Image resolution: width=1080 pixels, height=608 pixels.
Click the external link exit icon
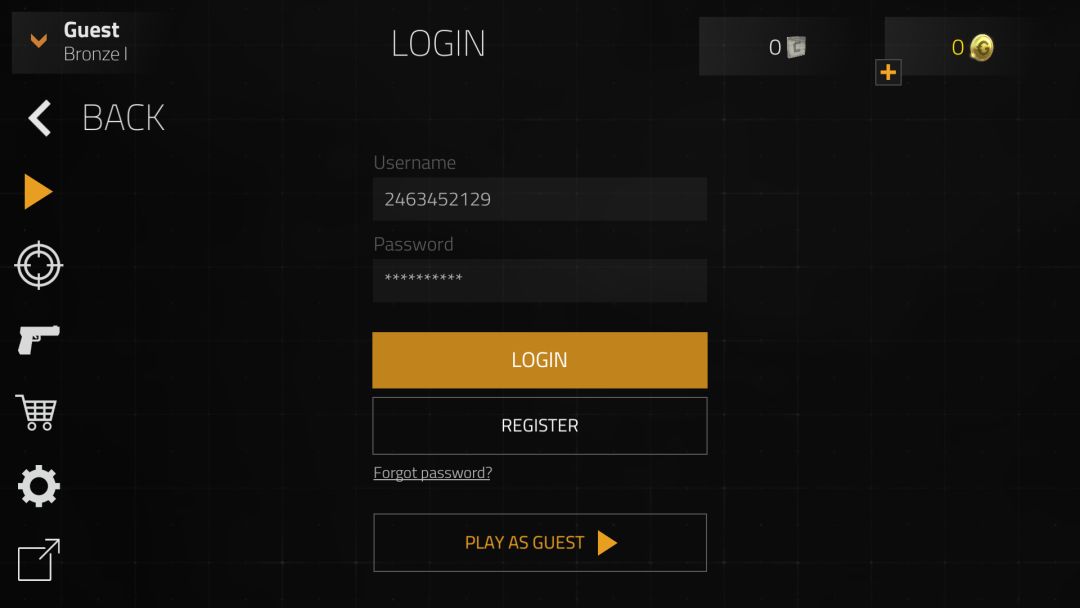(x=39, y=560)
